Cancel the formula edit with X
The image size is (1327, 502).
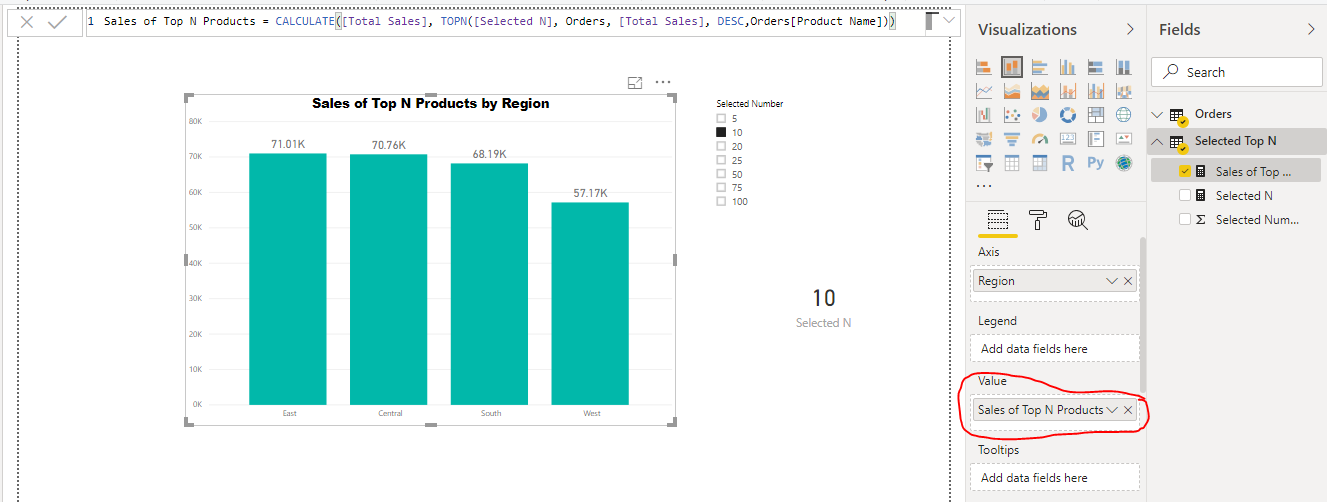coord(27,21)
